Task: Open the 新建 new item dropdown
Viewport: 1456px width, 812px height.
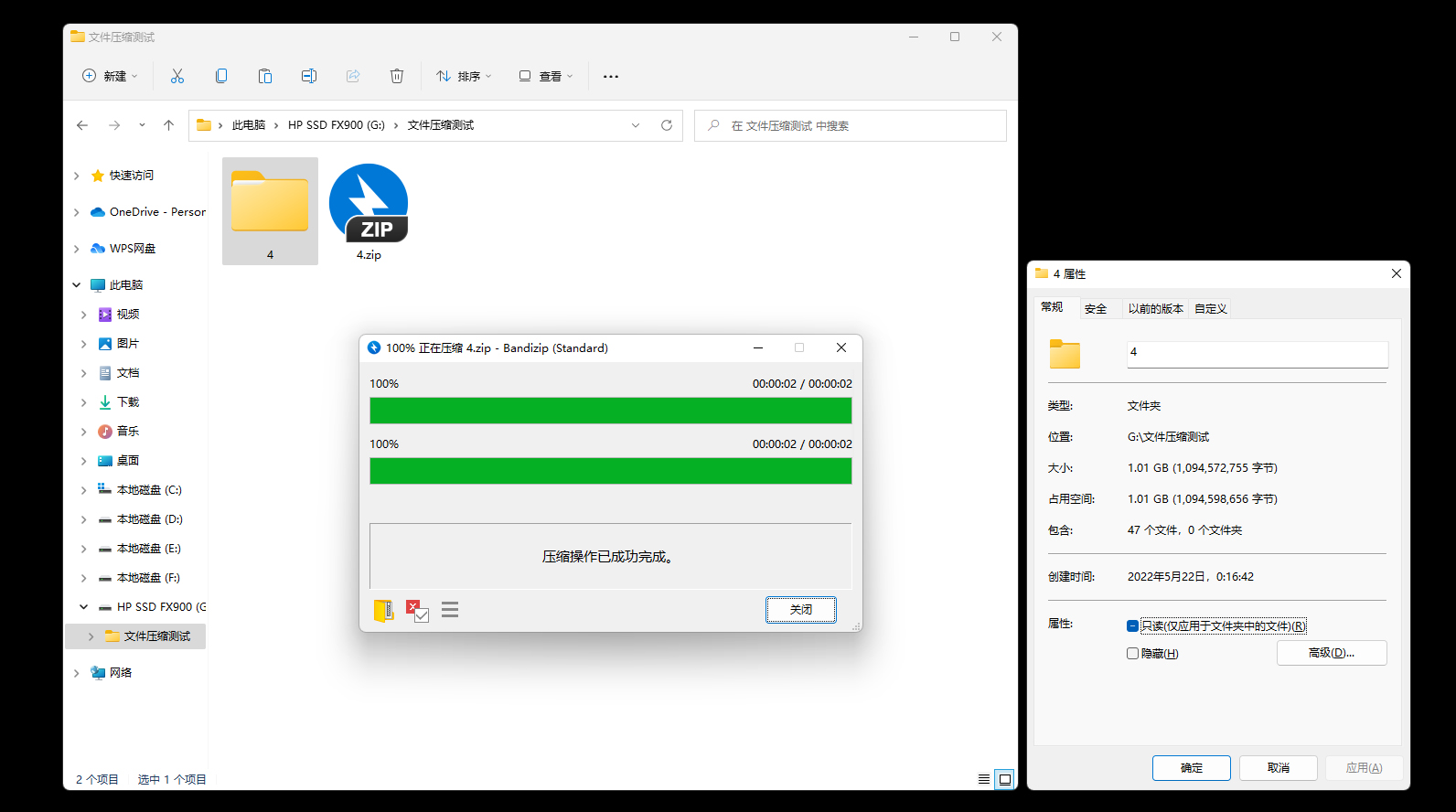Action: 110,76
